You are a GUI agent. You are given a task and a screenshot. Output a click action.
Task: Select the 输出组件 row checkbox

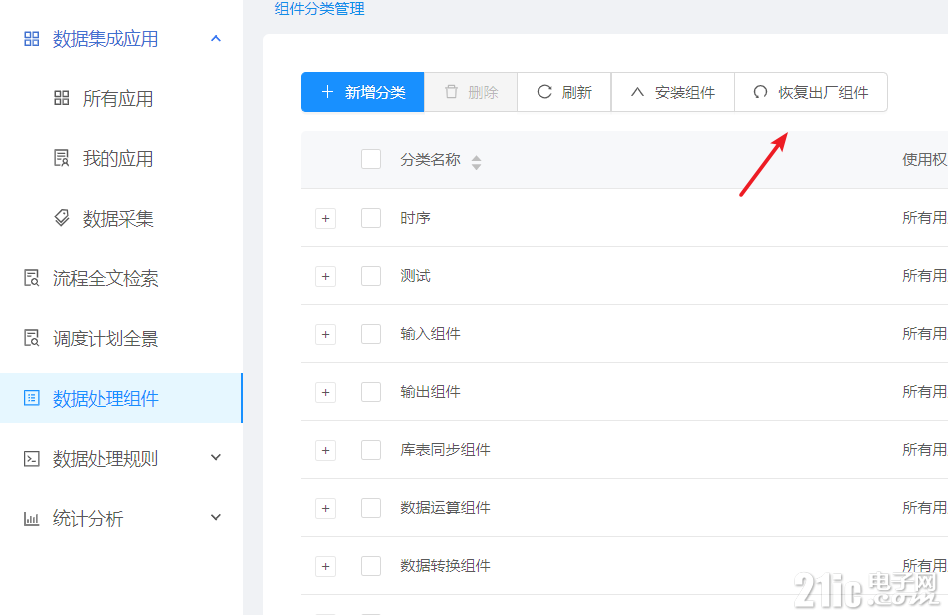point(371,392)
